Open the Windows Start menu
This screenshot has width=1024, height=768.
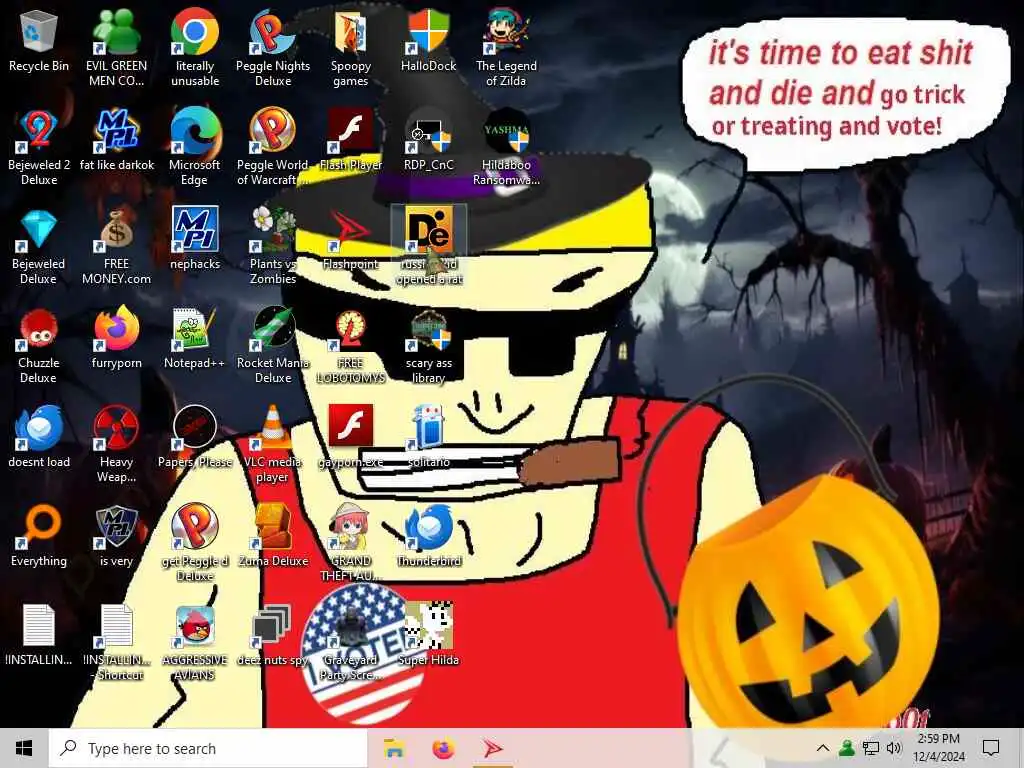pos(24,748)
